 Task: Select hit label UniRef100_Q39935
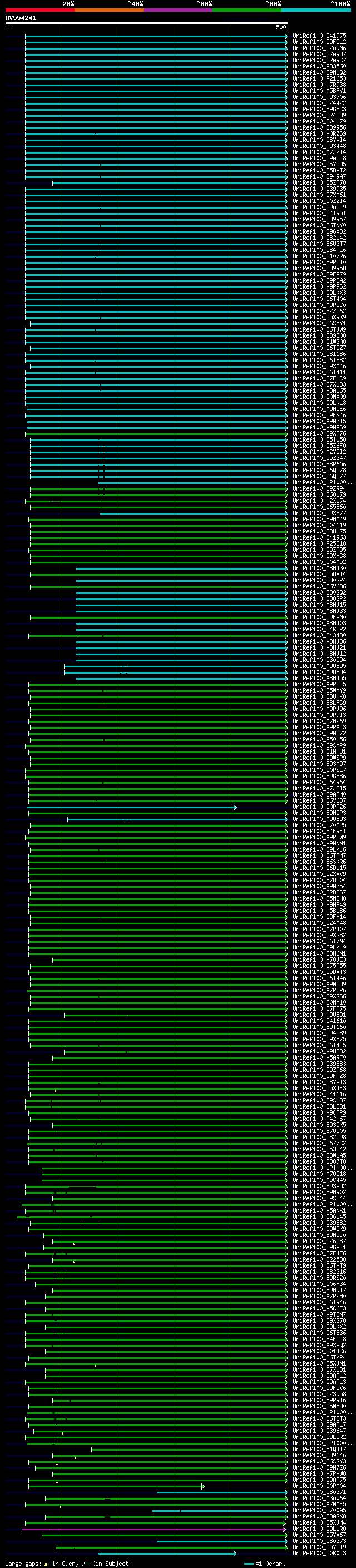click(319, 189)
